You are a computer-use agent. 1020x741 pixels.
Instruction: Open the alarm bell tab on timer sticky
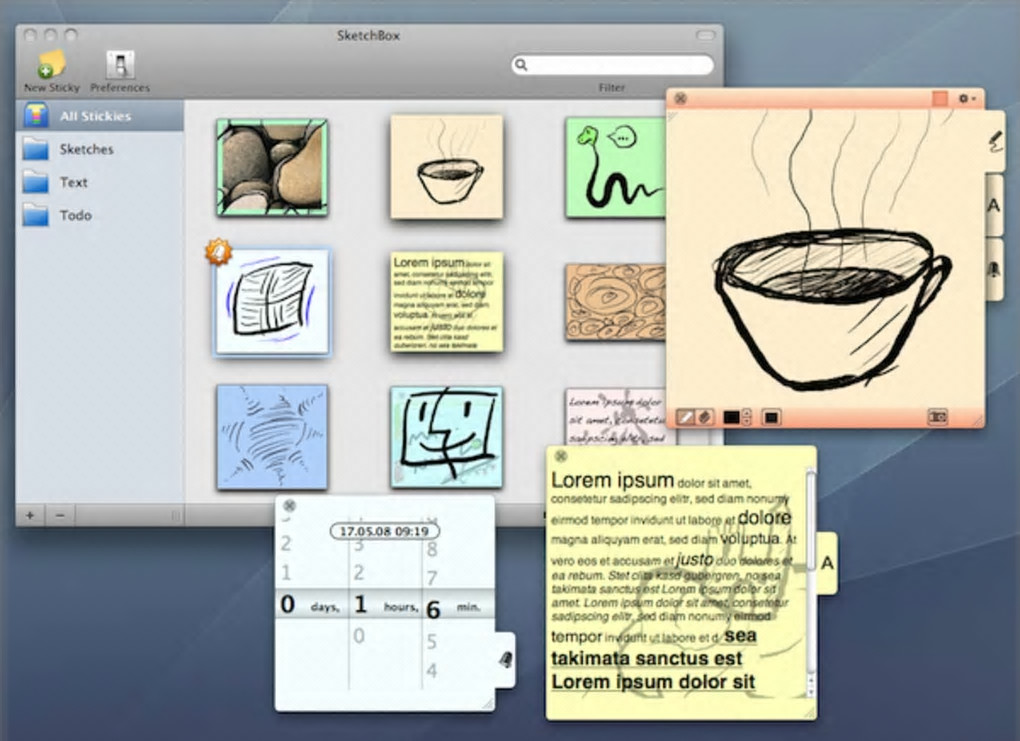[505, 660]
